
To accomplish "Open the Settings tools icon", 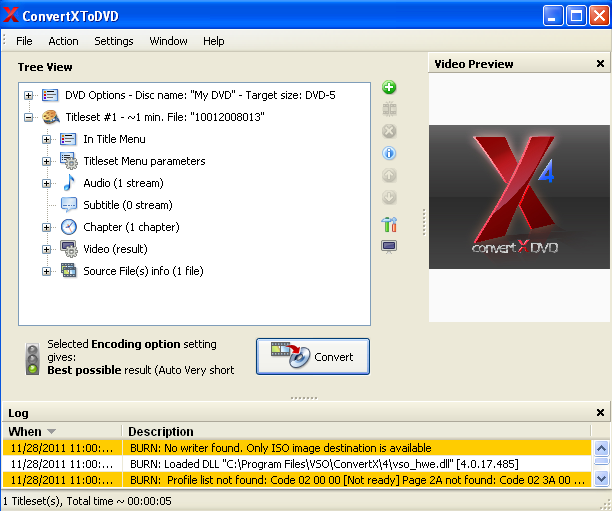I will [x=389, y=224].
